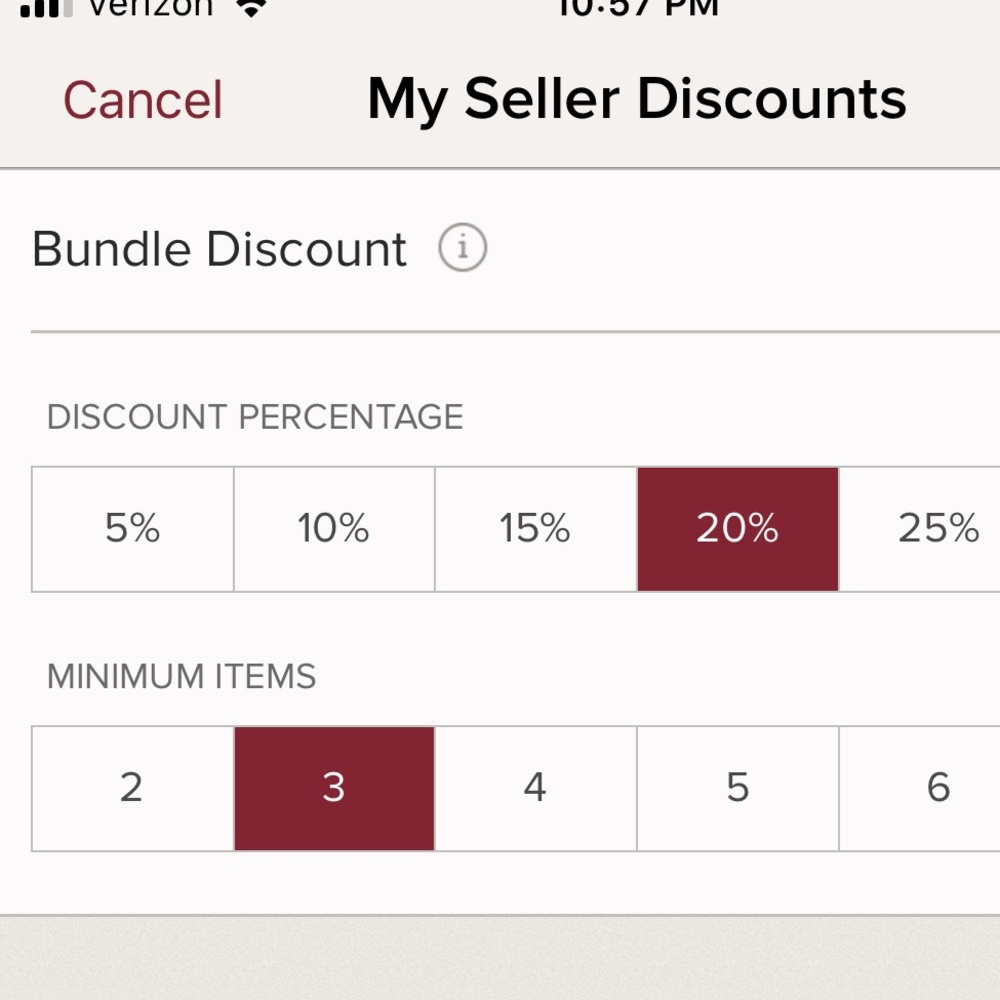Tap the cellular signal strength icon
Image resolution: width=1000 pixels, height=1000 pixels.
tap(46, 8)
